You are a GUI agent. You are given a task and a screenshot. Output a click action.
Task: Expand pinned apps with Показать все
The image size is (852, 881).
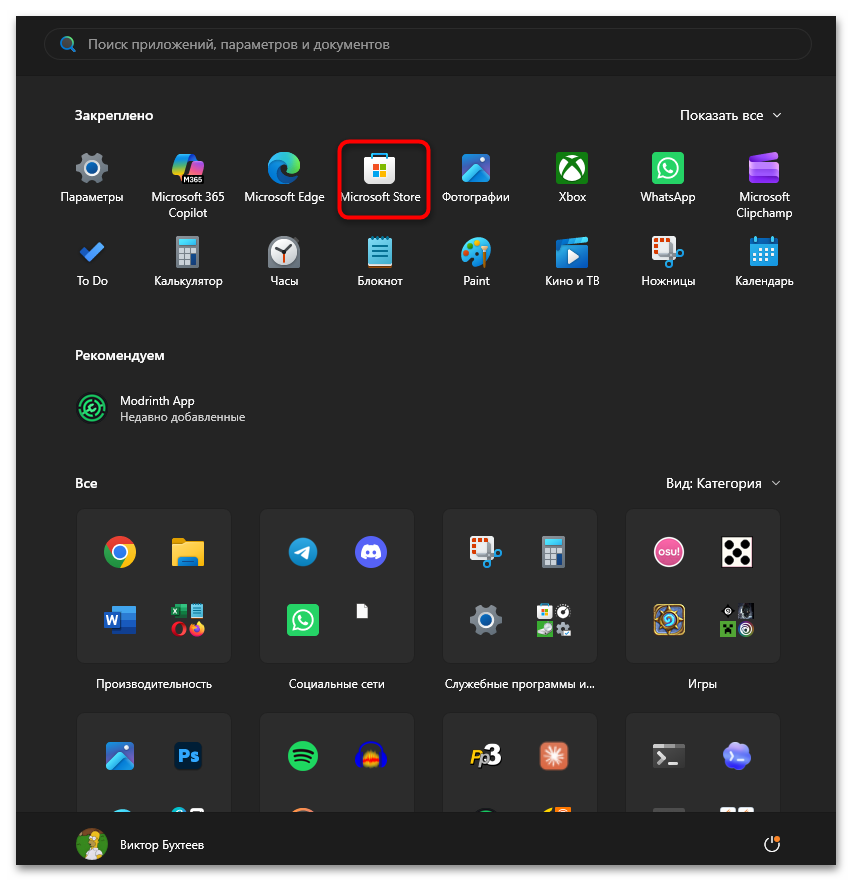click(730, 115)
